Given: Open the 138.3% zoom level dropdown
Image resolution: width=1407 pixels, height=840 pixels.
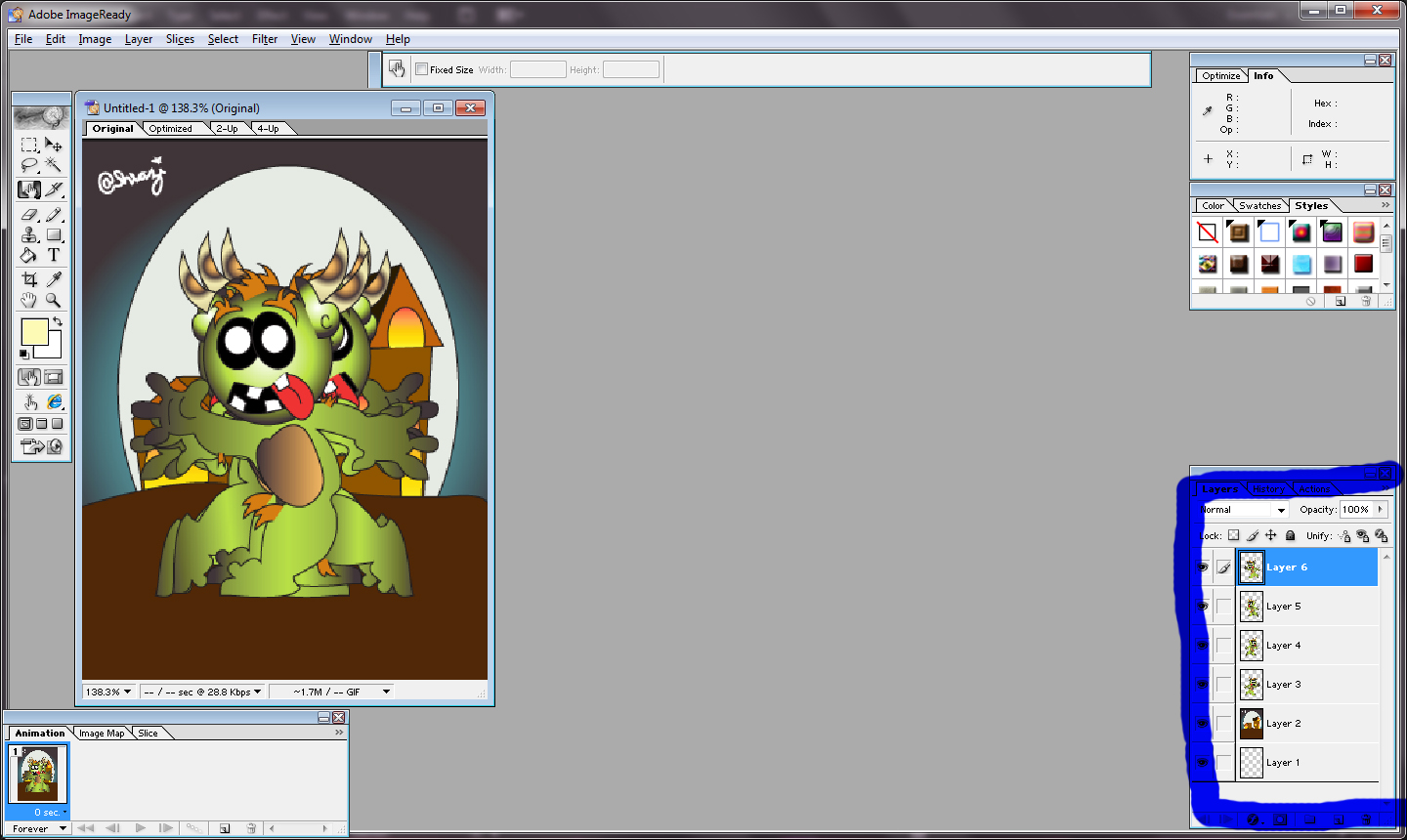Looking at the screenshot, I should coord(108,692).
